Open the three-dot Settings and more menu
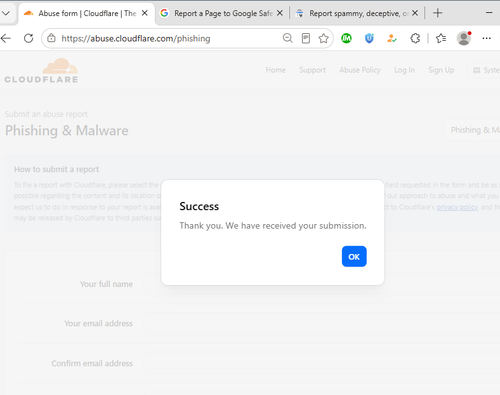Image resolution: width=500 pixels, height=395 pixels. tap(486, 38)
